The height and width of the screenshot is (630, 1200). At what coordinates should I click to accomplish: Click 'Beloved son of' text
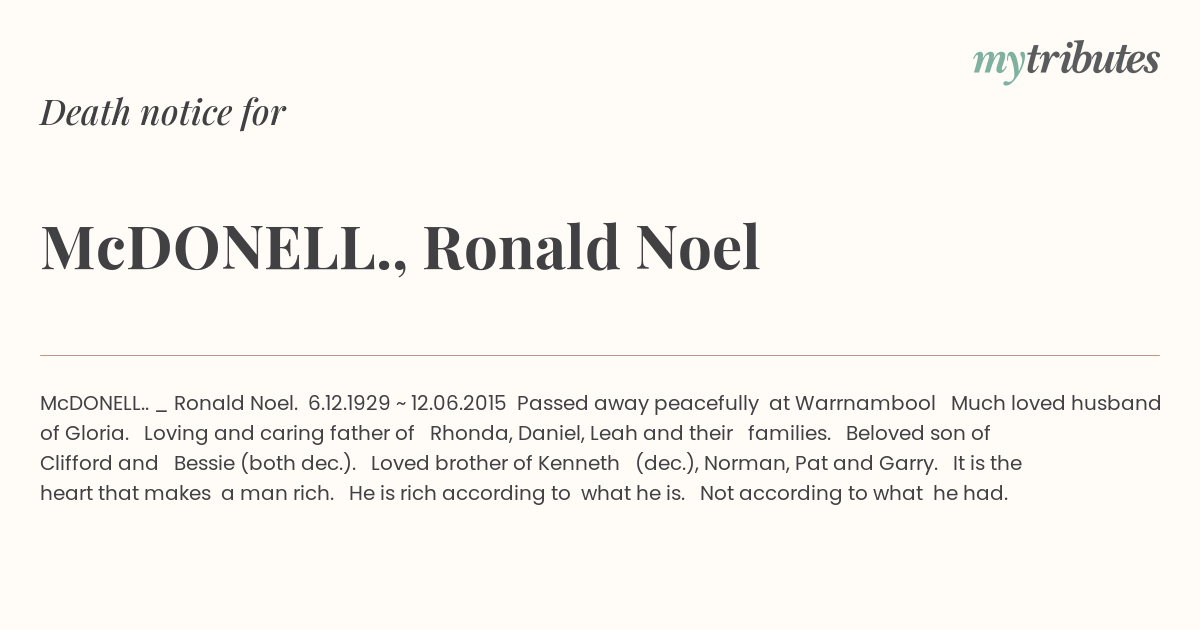point(918,433)
